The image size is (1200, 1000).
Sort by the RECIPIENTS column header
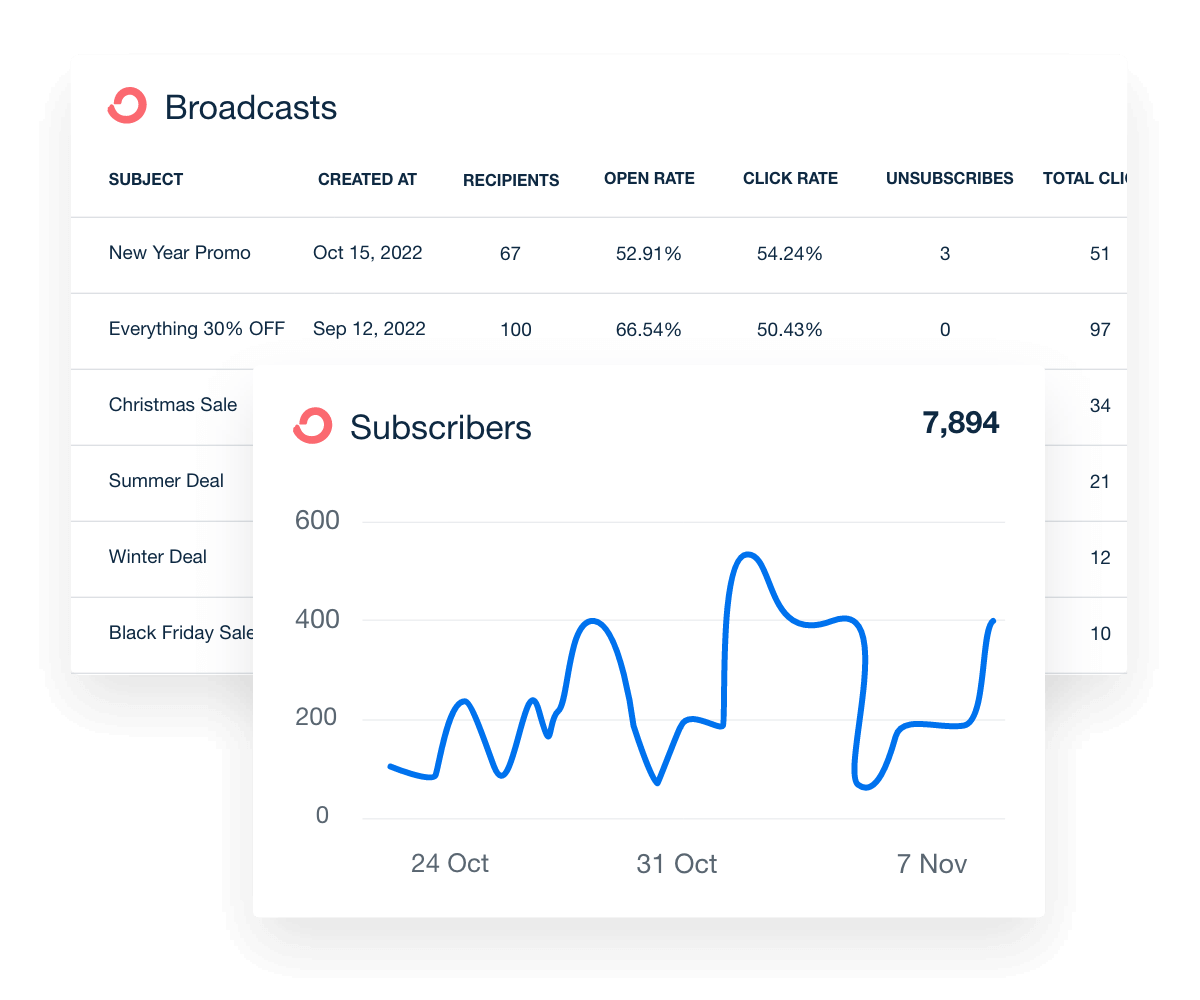tap(510, 180)
